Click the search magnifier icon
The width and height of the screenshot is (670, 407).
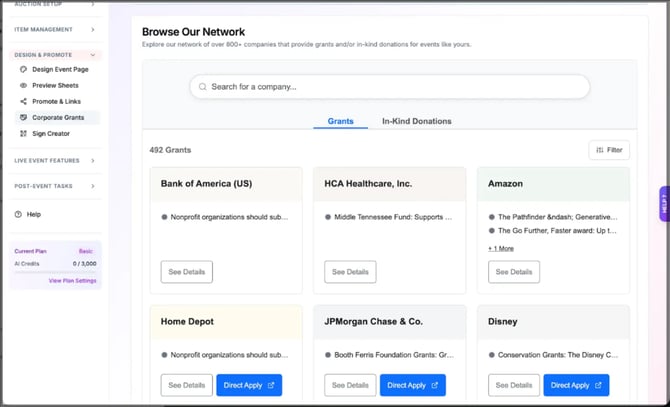(204, 87)
